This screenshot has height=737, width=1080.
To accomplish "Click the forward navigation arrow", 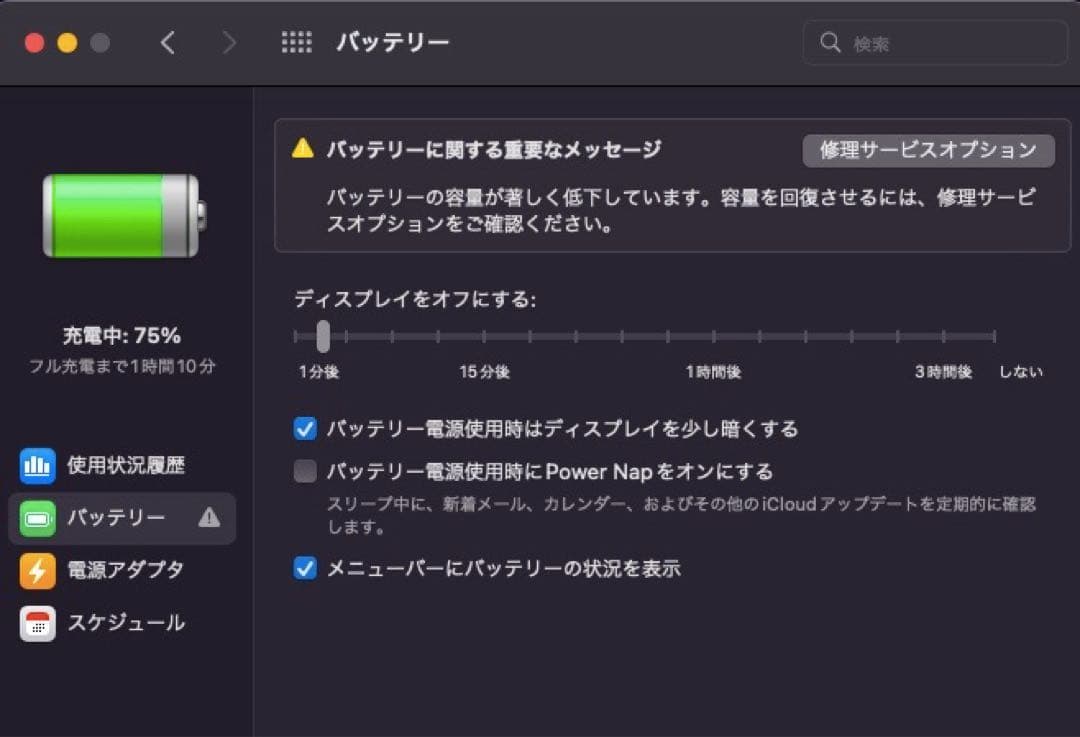I will pyautogui.click(x=229, y=42).
